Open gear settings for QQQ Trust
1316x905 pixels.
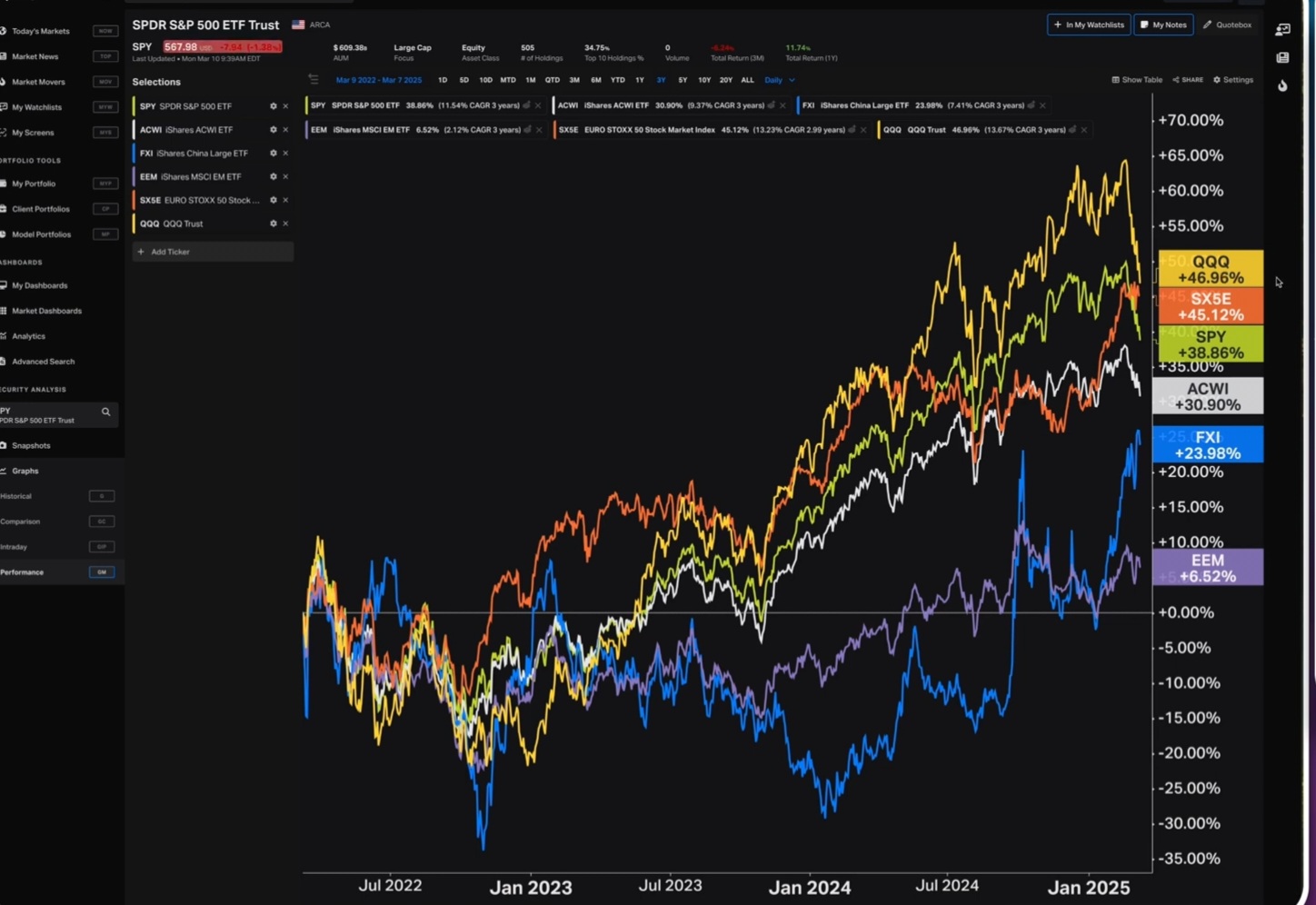273,224
